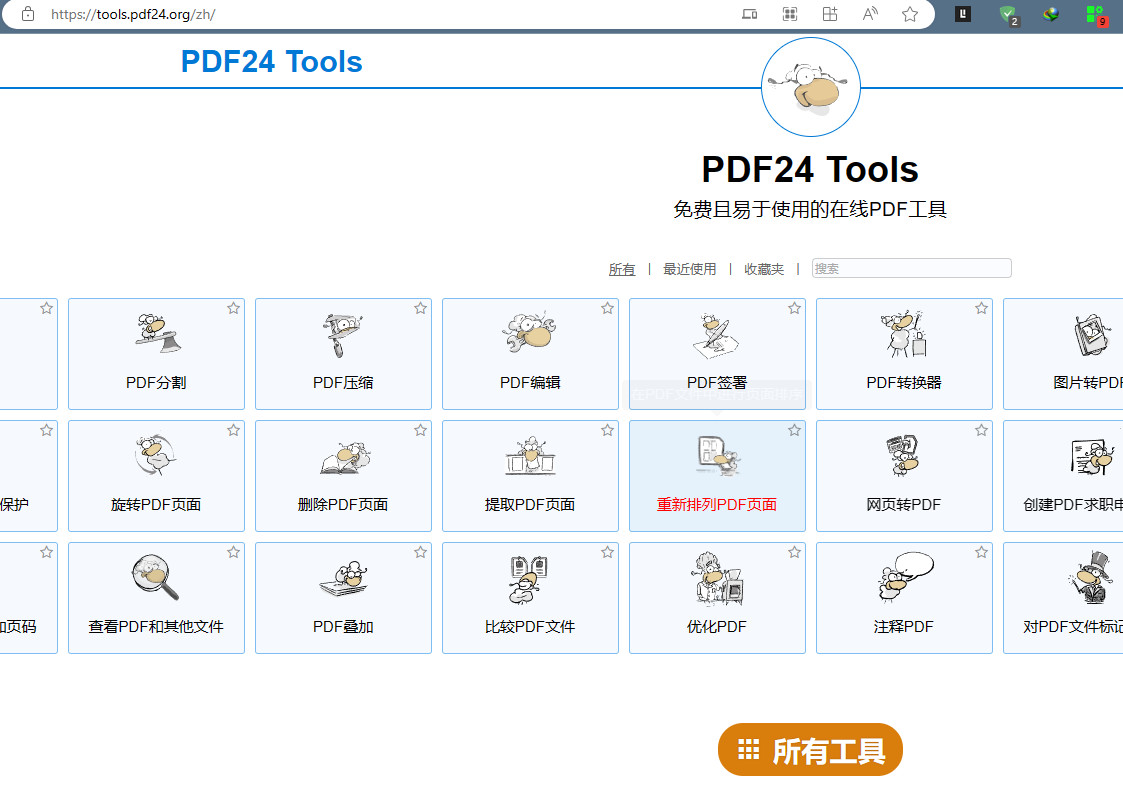Favorite PDF分割 with its star
The width and height of the screenshot is (1123, 791).
(233, 308)
